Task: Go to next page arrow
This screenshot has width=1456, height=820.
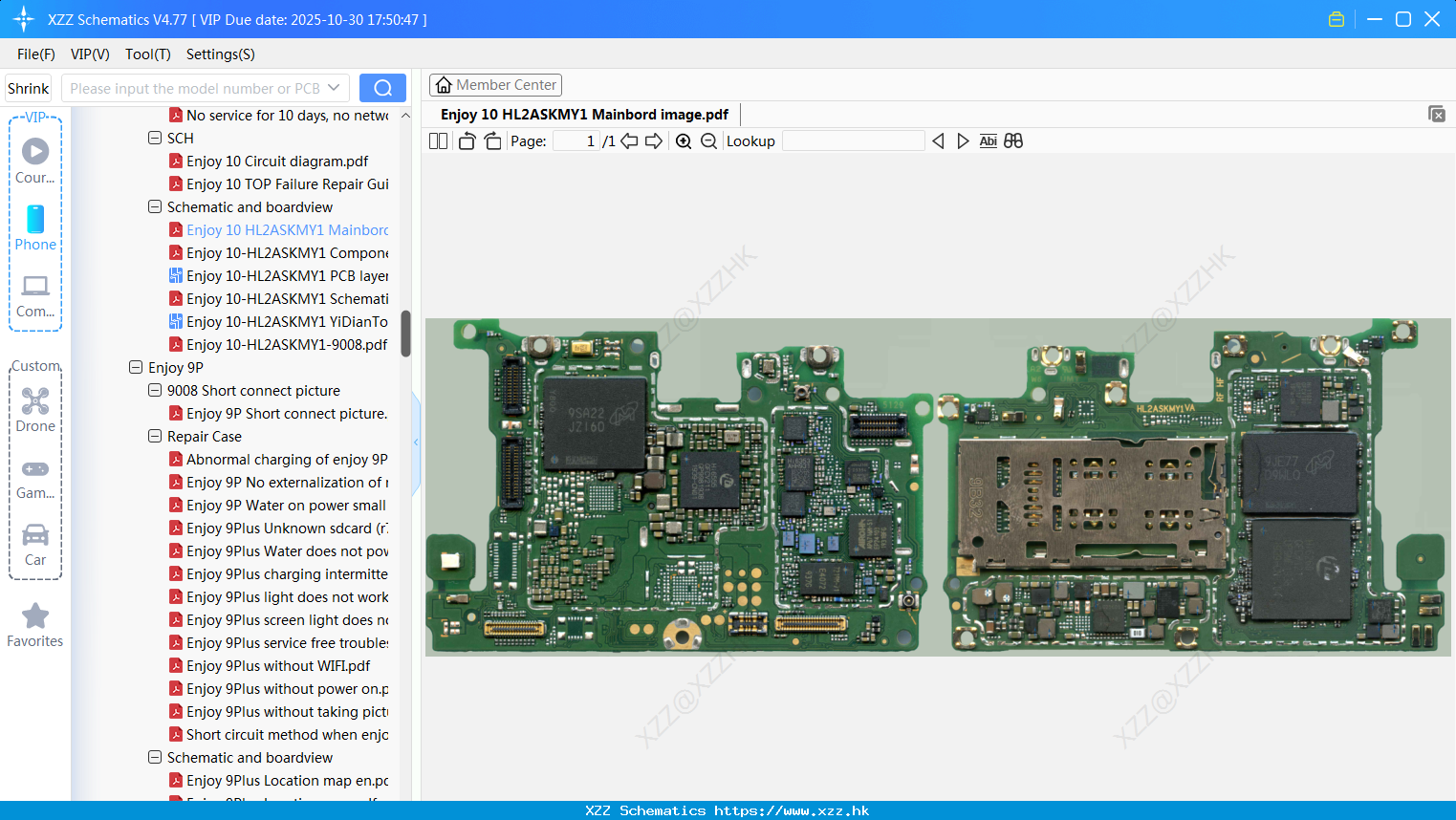Action: 654,141
